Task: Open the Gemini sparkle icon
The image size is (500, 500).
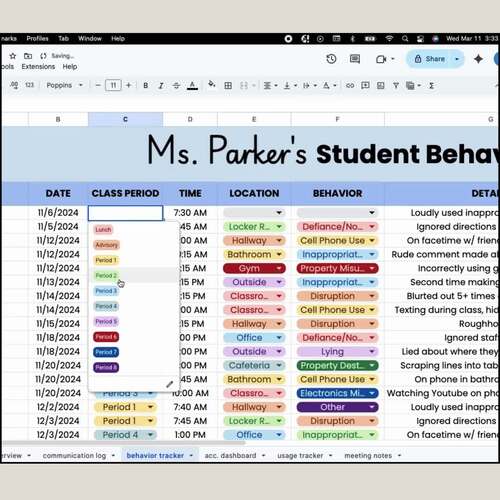Action: pyautogui.click(x=478, y=59)
